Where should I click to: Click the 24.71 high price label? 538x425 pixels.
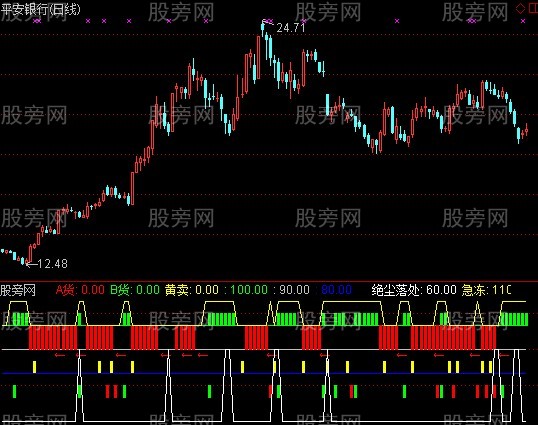pos(291,28)
